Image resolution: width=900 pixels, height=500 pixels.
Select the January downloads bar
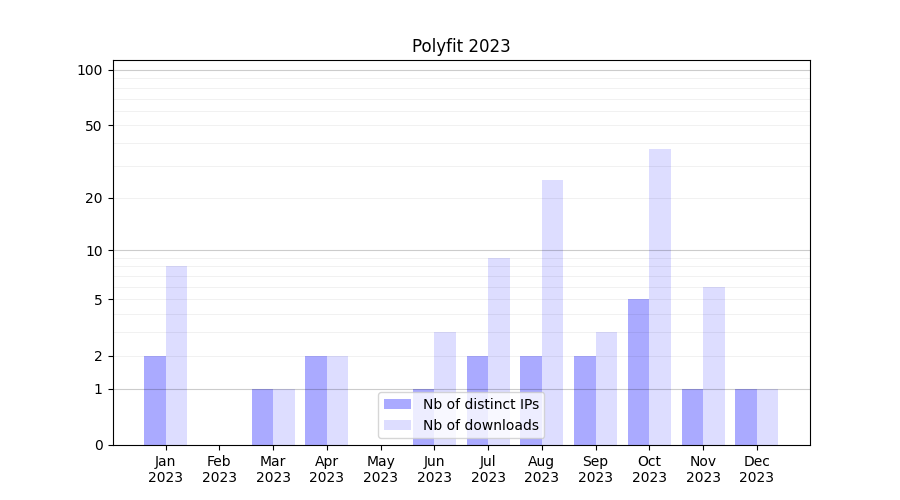coord(177,355)
